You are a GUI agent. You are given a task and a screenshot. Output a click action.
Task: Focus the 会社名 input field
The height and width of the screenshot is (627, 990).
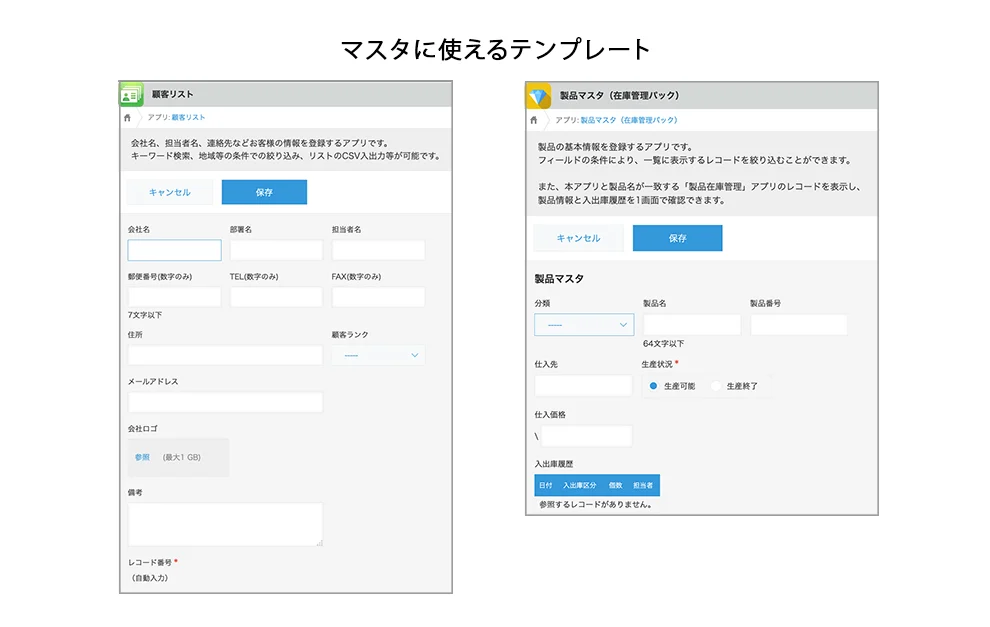click(x=174, y=250)
